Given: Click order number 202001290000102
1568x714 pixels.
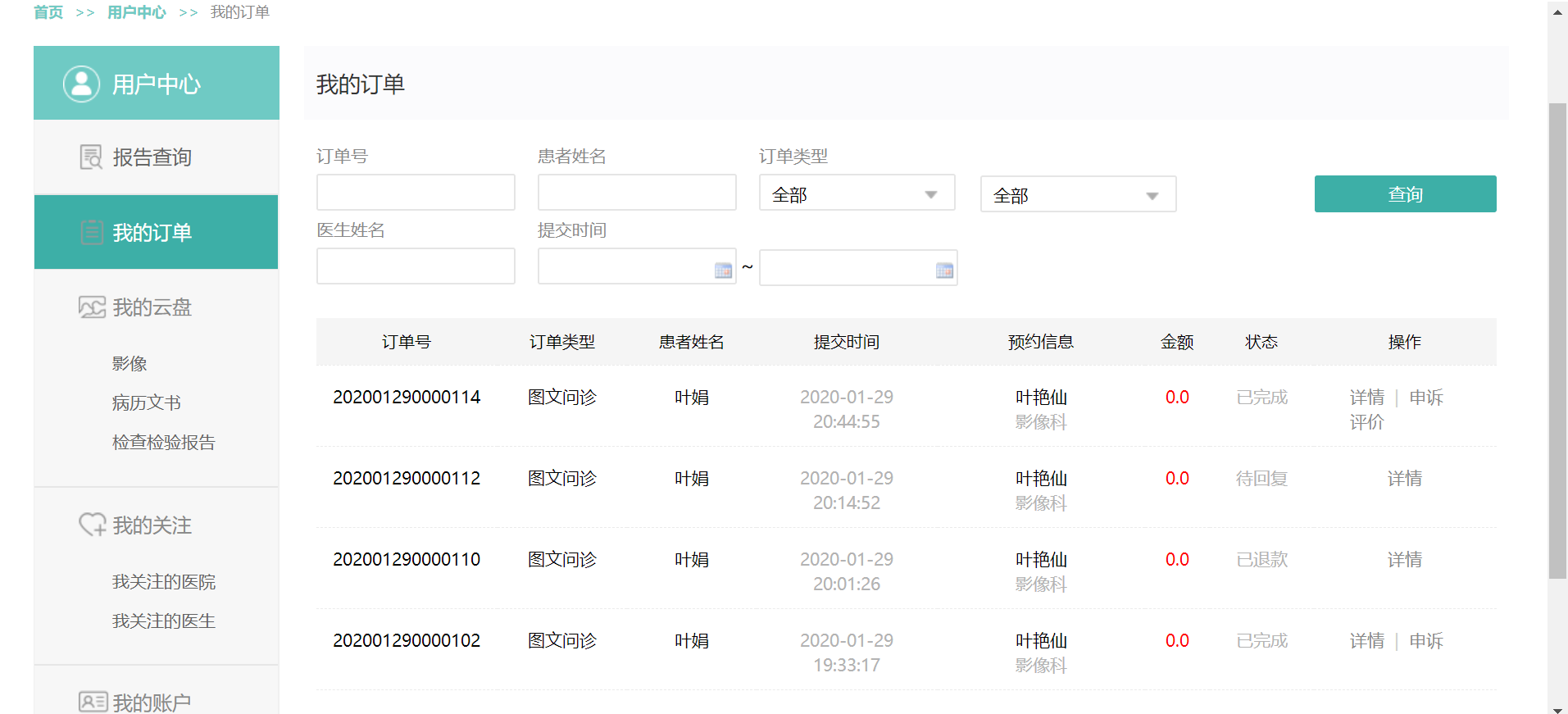Looking at the screenshot, I should pyautogui.click(x=407, y=640).
